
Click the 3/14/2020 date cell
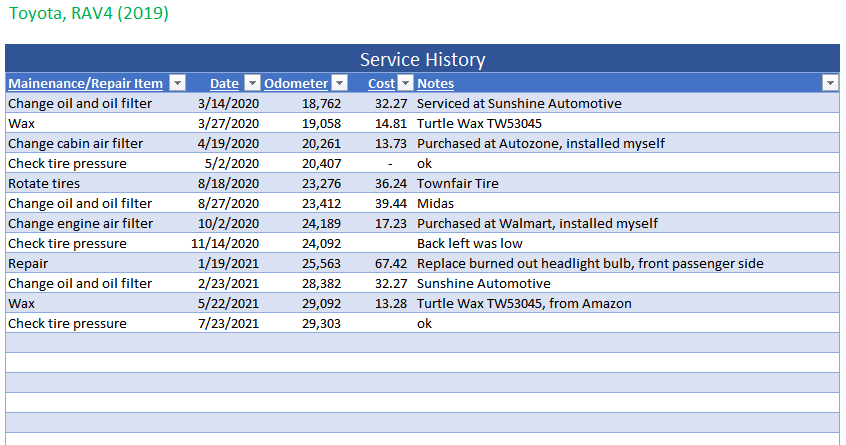click(229, 103)
